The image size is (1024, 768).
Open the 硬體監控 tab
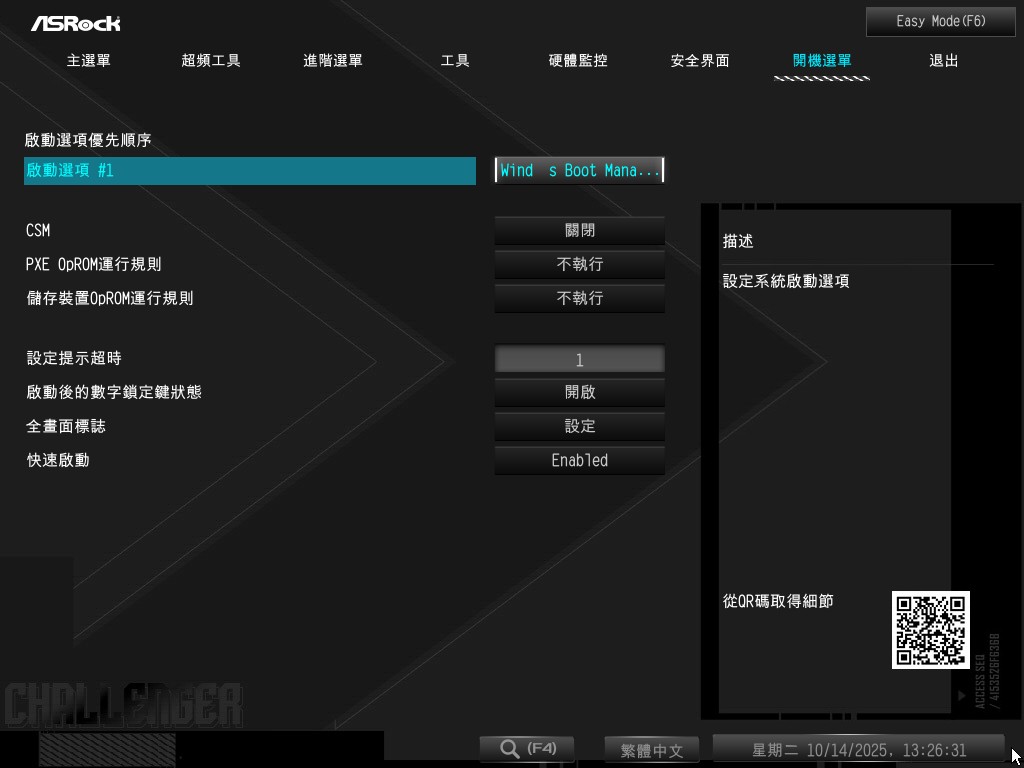tap(578, 61)
